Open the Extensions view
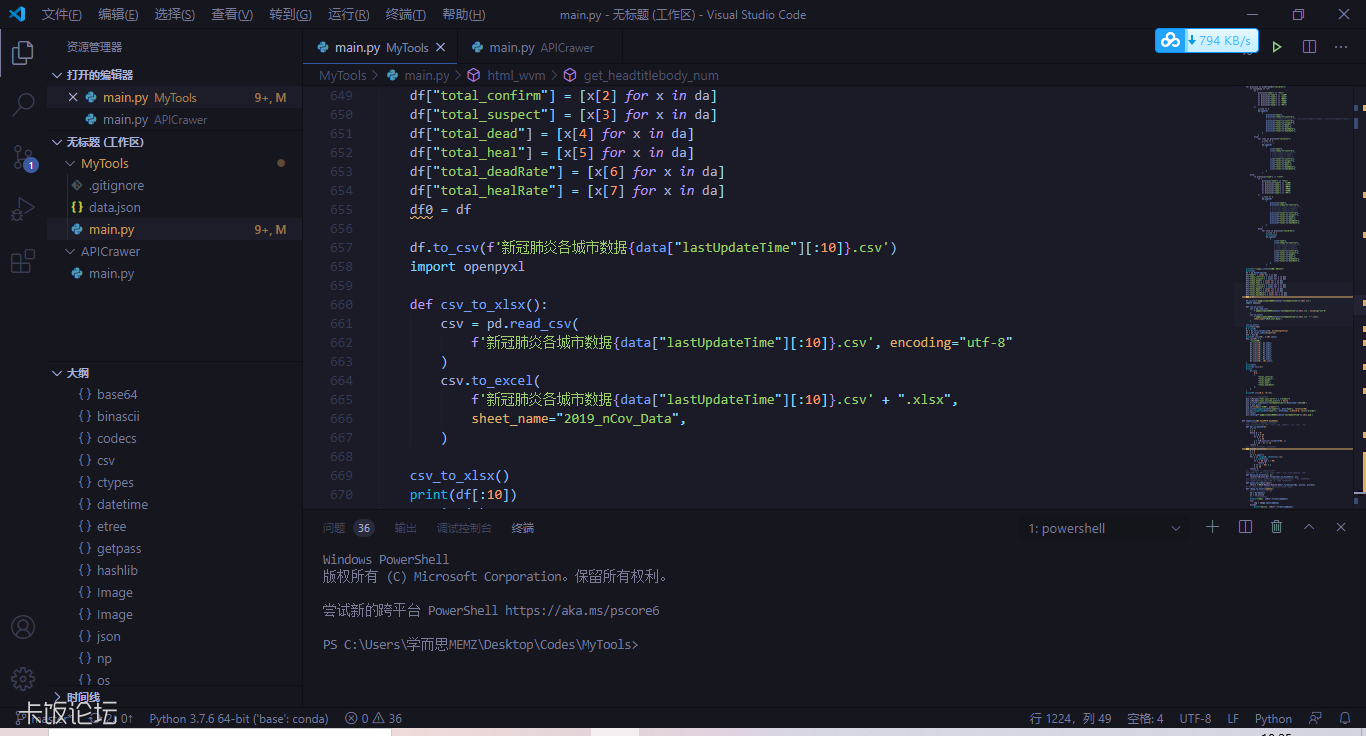 point(23,262)
